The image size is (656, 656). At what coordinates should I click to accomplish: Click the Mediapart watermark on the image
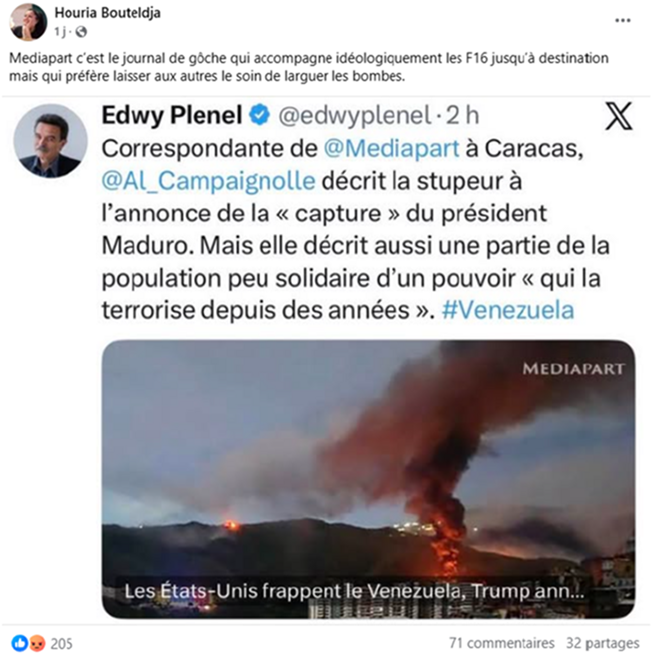click(573, 369)
